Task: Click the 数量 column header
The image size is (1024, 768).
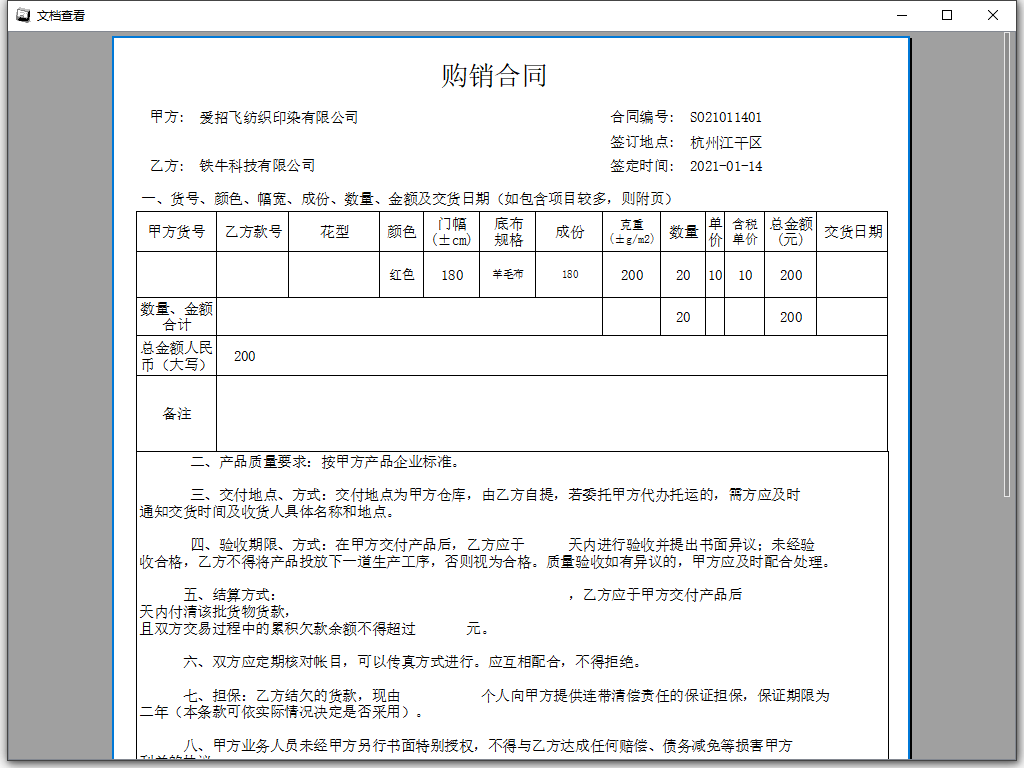Action: (x=683, y=232)
